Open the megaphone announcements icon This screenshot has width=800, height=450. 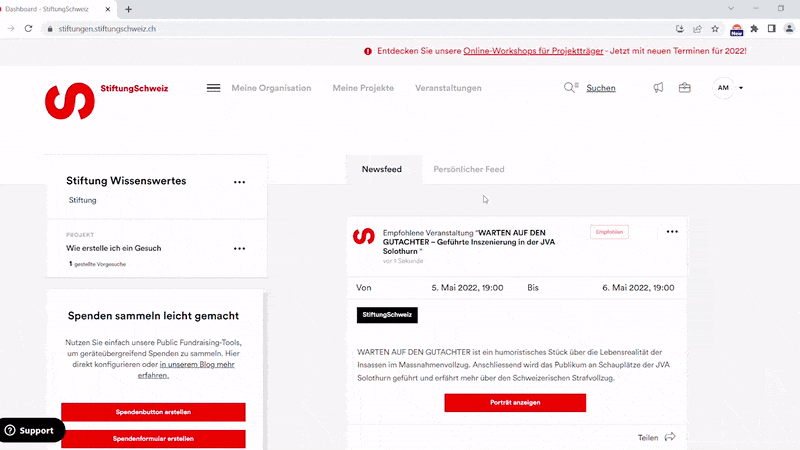(x=658, y=88)
